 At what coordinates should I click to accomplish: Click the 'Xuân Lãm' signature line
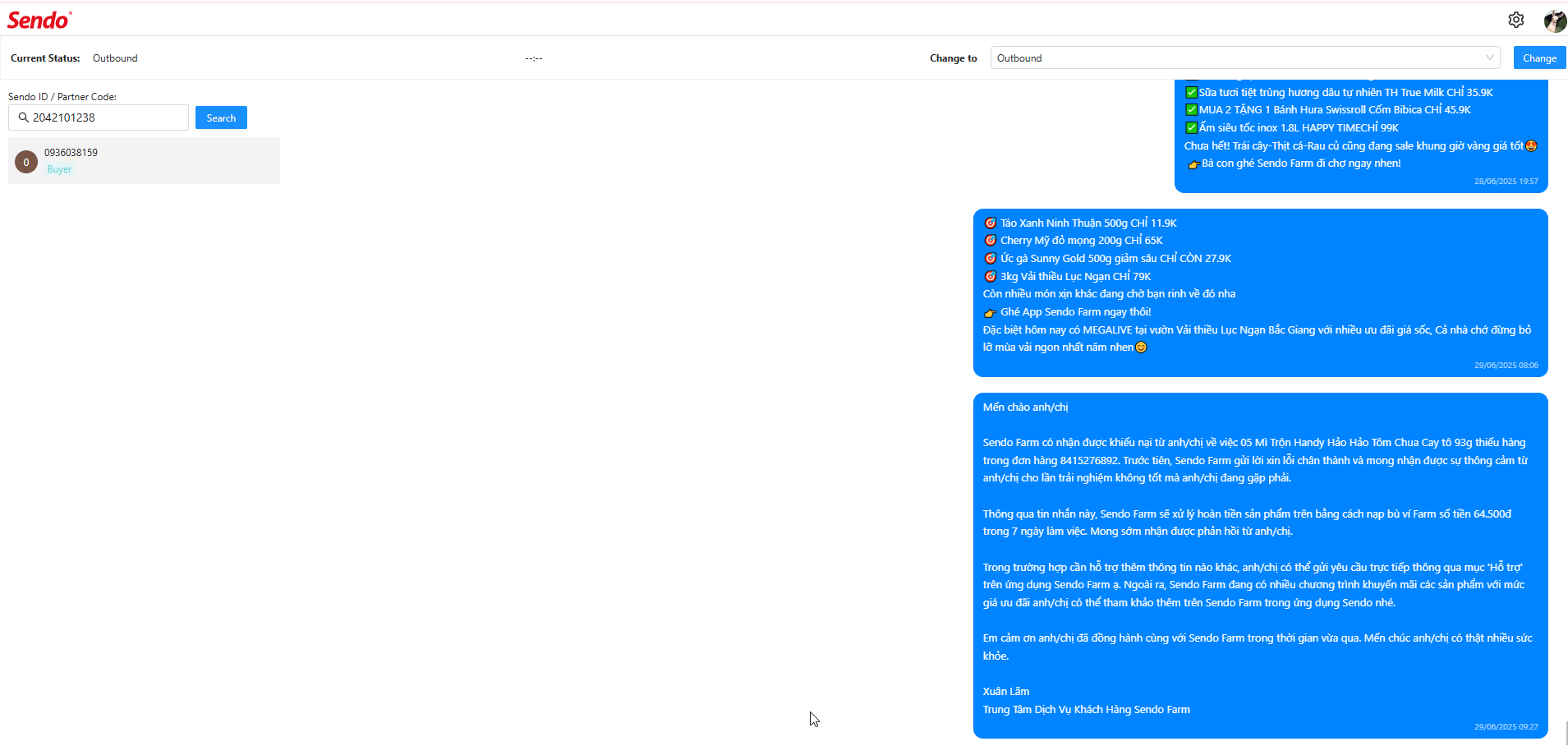(1006, 692)
